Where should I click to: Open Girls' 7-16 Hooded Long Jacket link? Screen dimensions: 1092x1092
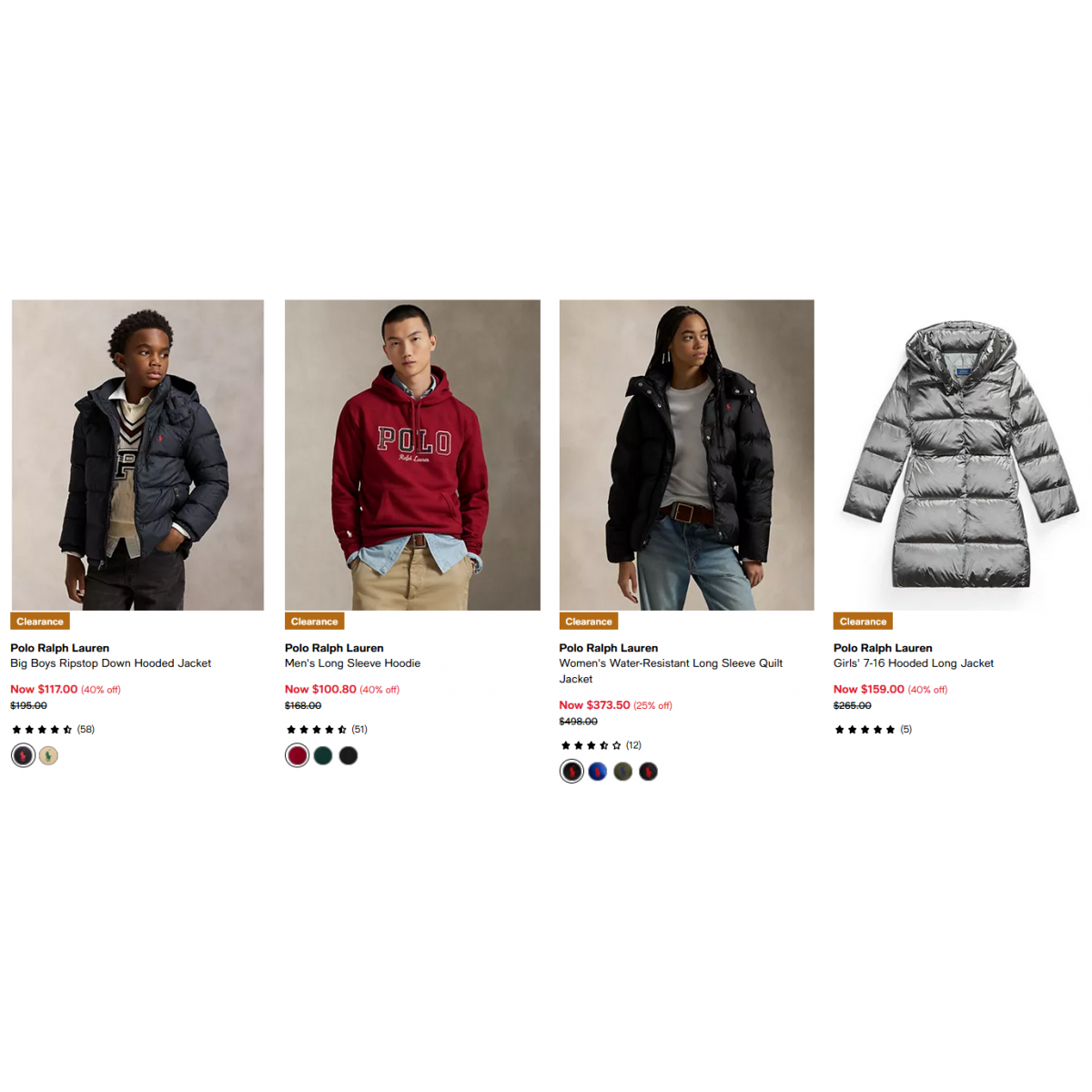914,663
